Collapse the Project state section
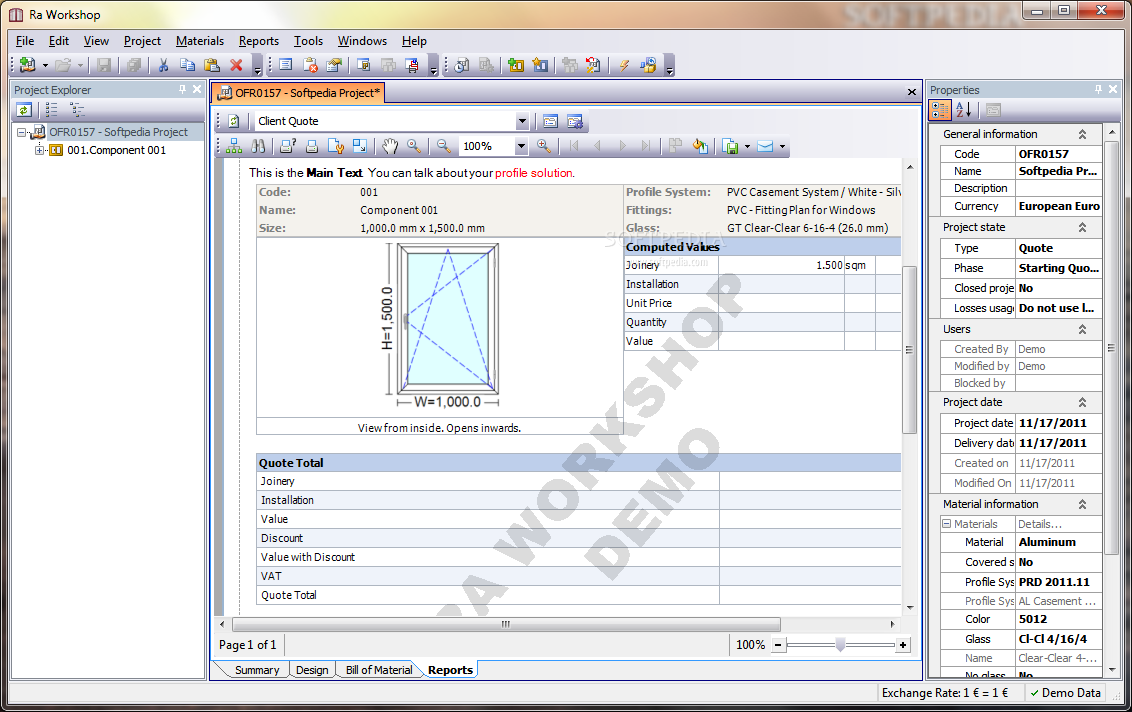 click(x=1082, y=227)
